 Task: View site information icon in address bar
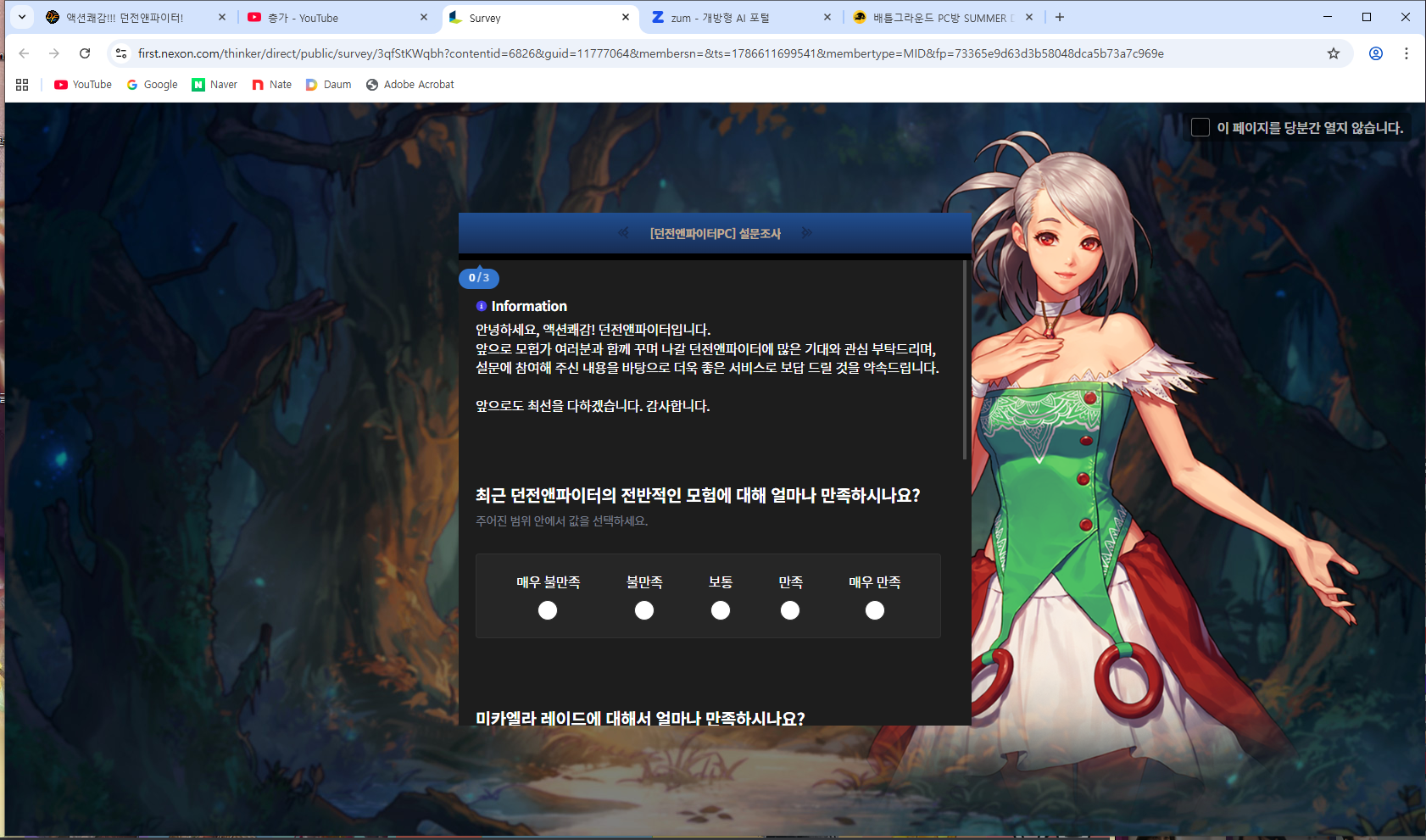point(121,53)
